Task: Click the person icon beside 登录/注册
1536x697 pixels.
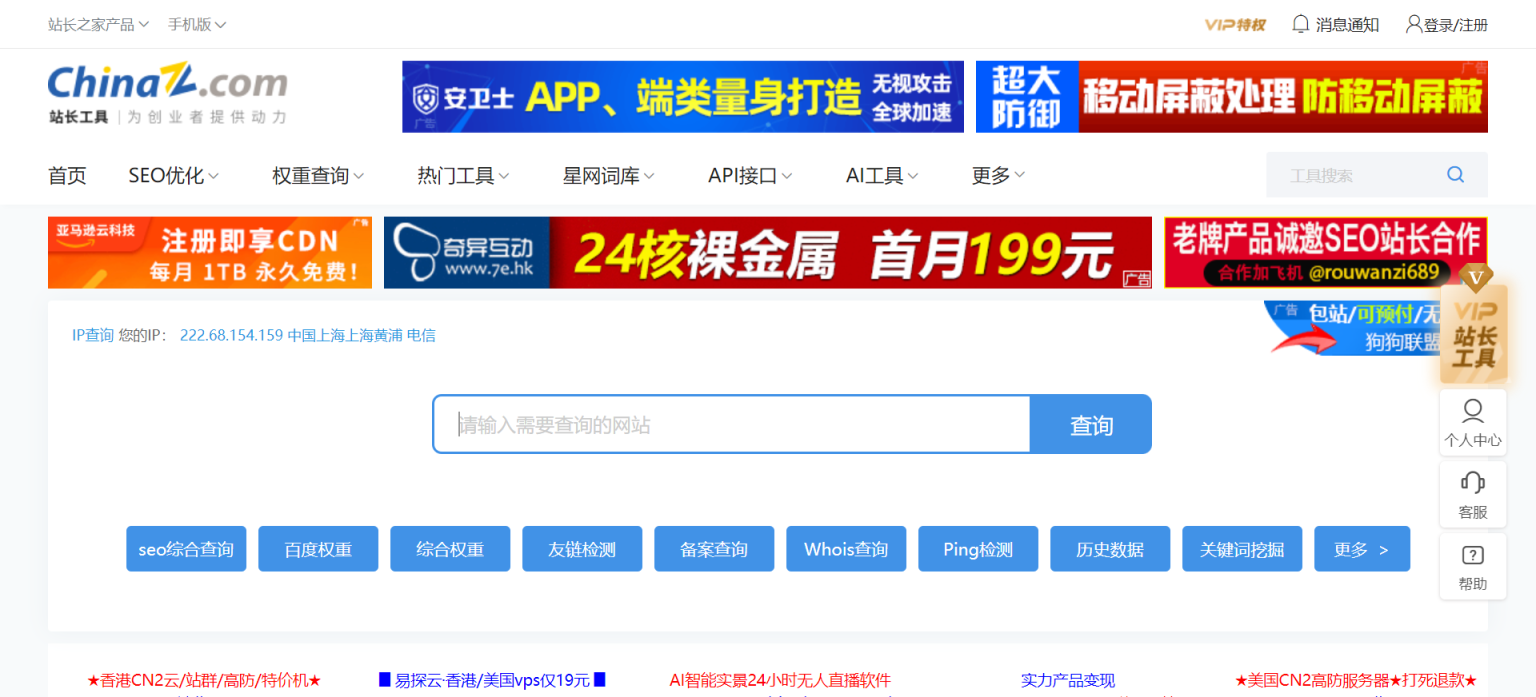Action: pyautogui.click(x=1413, y=23)
